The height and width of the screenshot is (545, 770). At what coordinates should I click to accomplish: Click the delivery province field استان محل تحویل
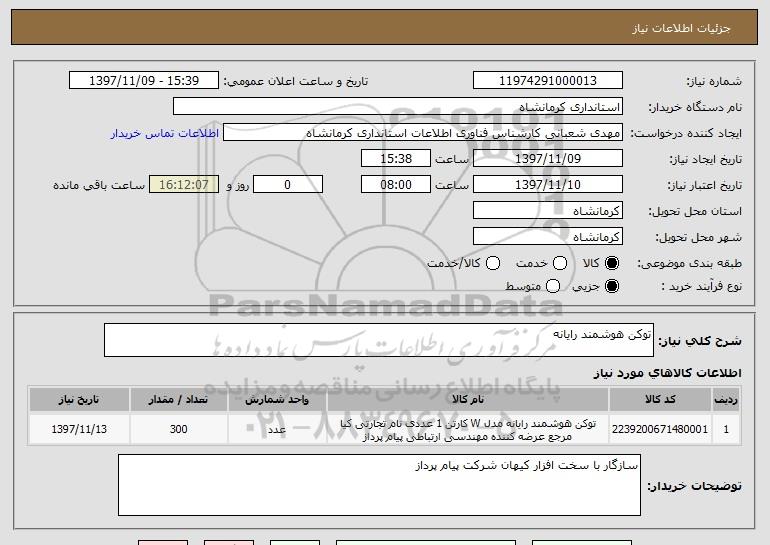(x=548, y=211)
